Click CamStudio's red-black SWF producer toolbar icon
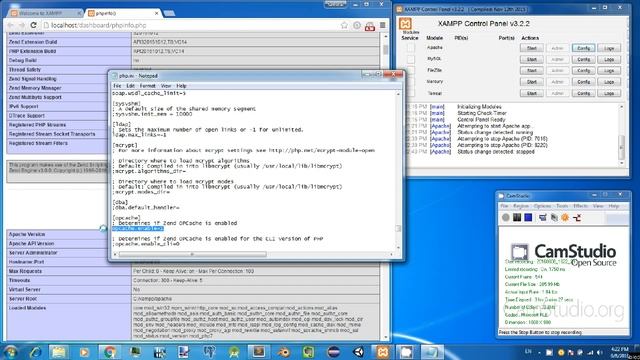The image size is (640, 360). 577,218
